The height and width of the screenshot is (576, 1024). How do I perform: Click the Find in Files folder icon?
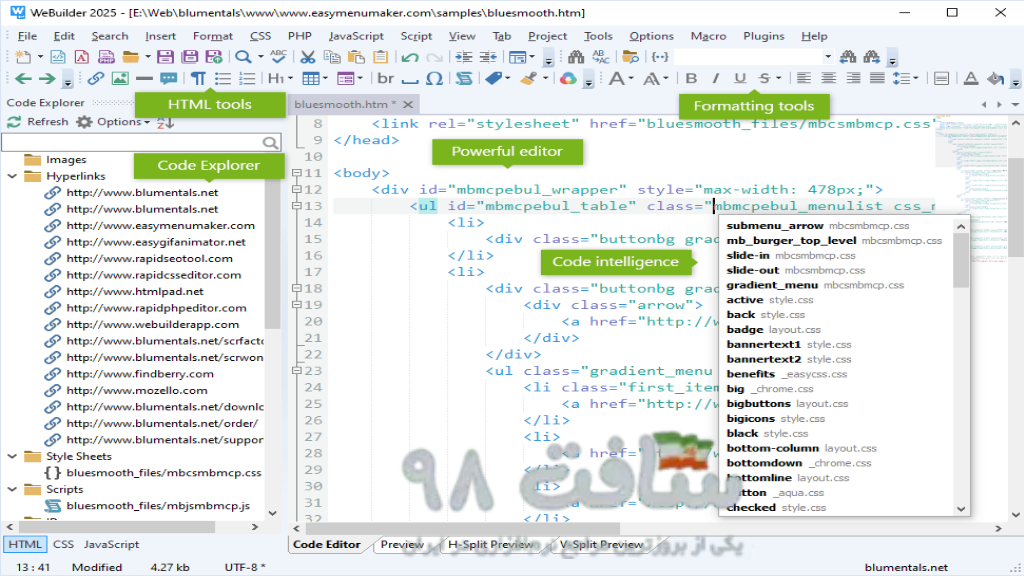(x=630, y=57)
